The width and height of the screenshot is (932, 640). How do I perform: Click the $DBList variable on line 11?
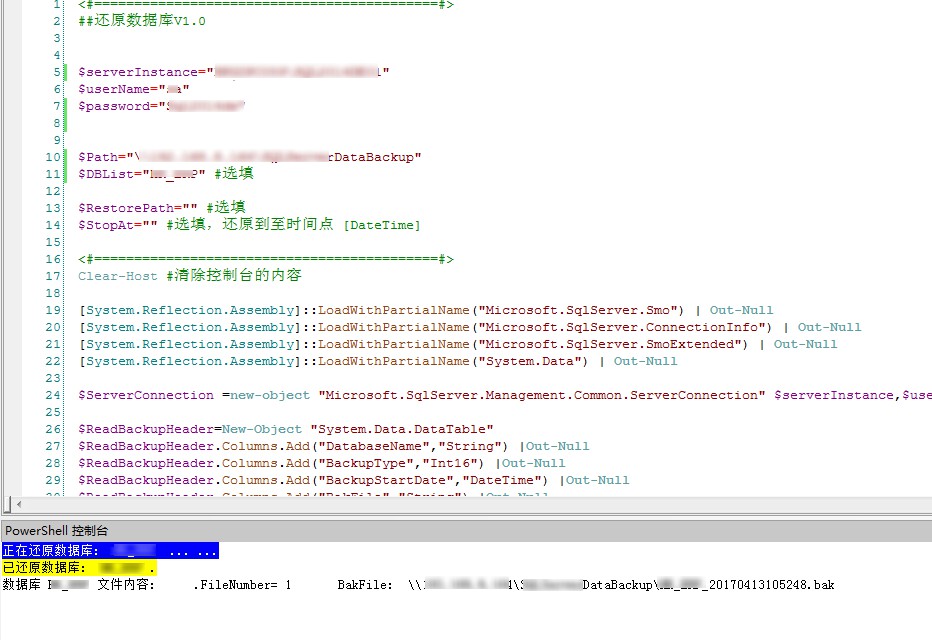pyautogui.click(x=106, y=174)
